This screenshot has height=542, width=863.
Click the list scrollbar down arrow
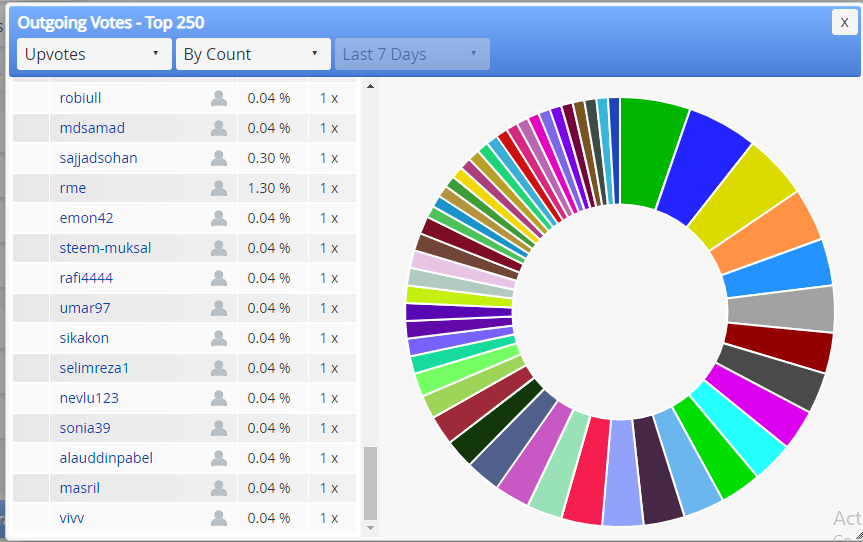tap(370, 528)
